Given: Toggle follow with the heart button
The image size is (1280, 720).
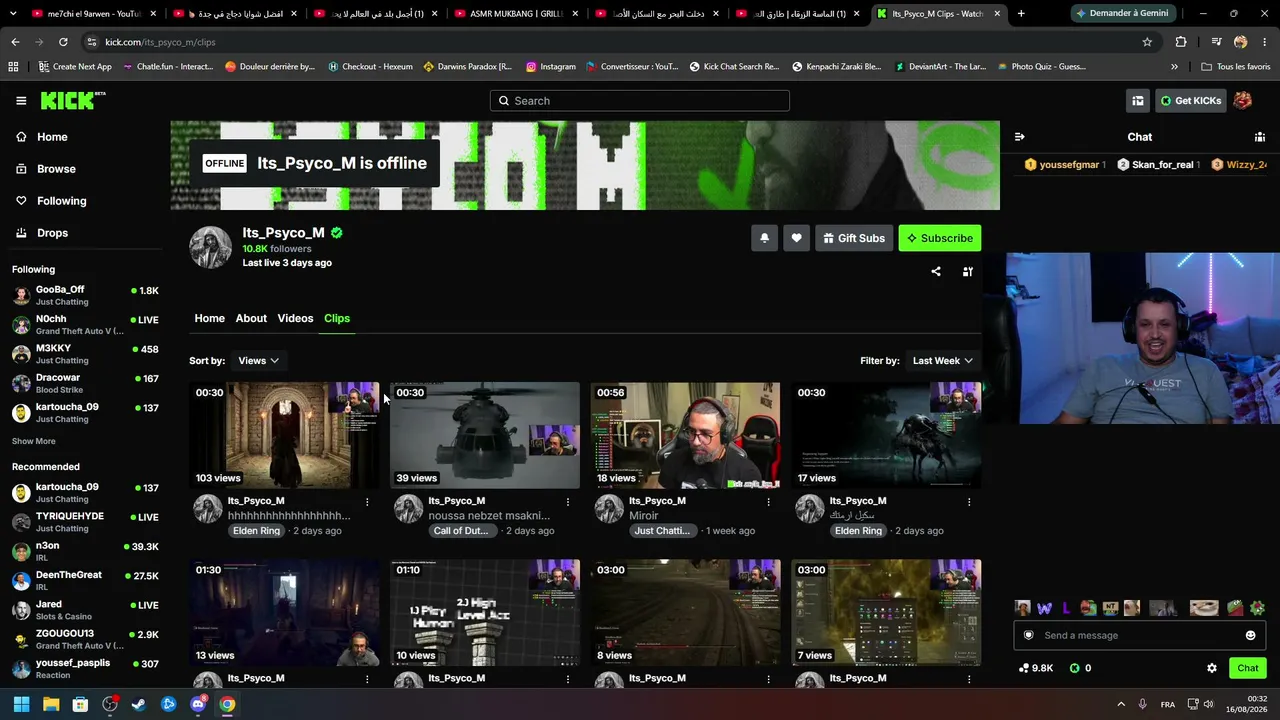Looking at the screenshot, I should 796,238.
